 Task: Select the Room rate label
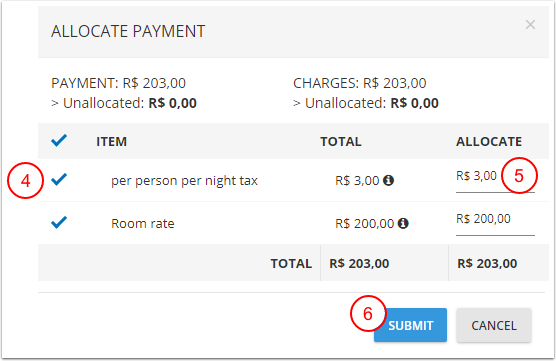(143, 223)
